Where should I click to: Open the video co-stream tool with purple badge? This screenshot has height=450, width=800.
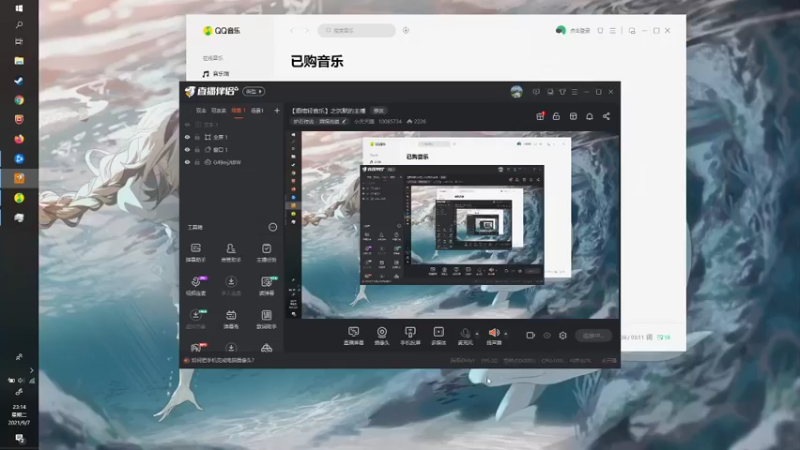point(196,286)
